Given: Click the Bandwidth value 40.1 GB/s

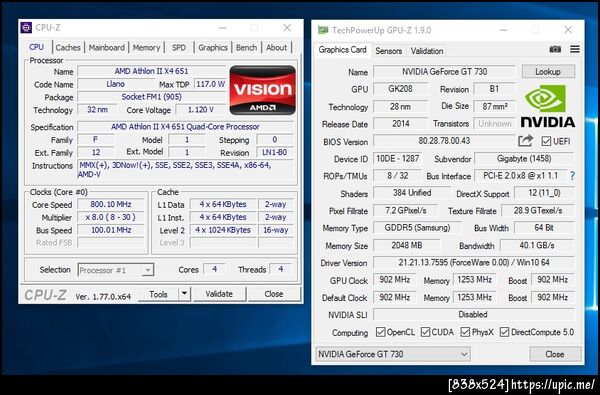Looking at the screenshot, I should pos(537,245).
